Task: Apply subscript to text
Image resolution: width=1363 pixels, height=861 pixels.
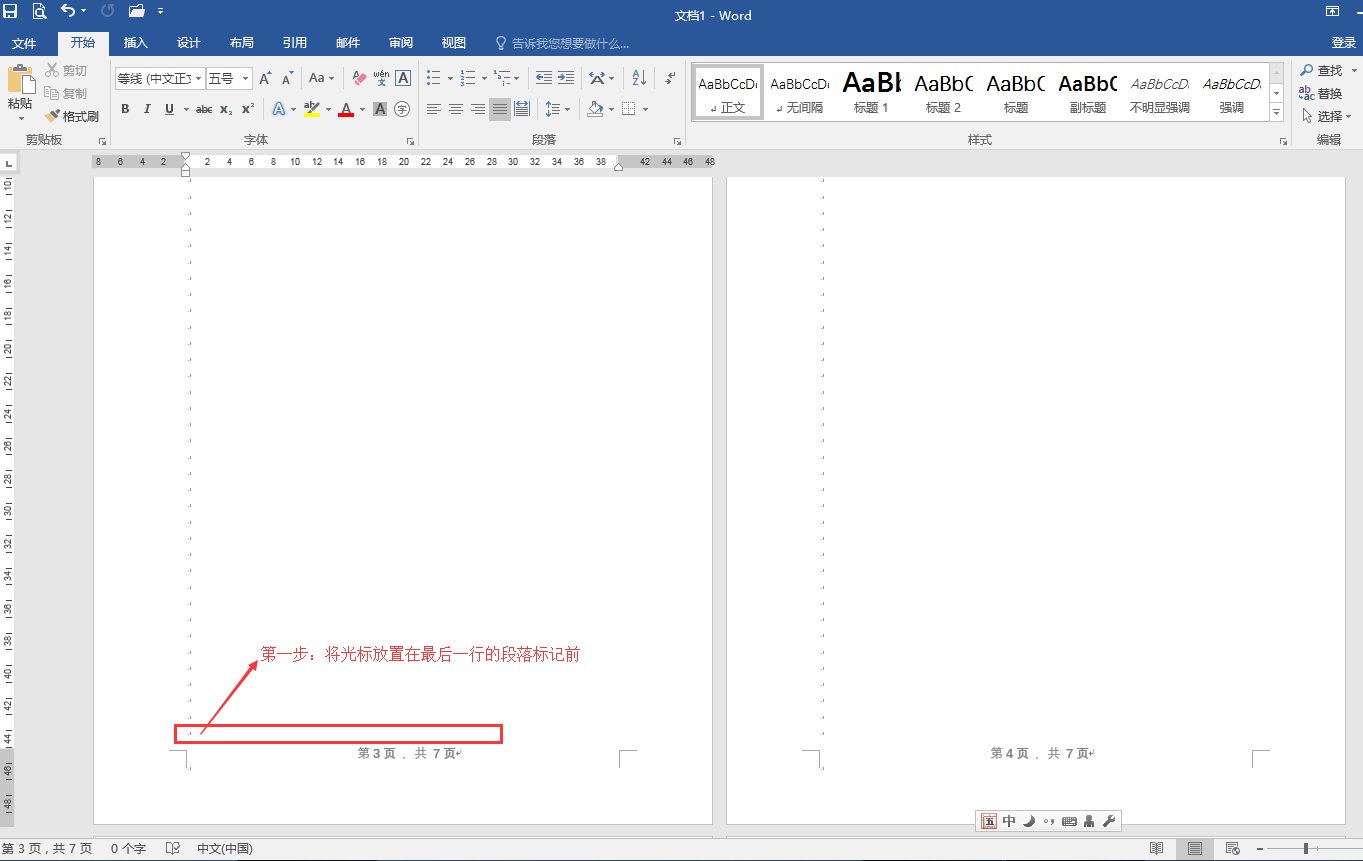Action: point(226,109)
